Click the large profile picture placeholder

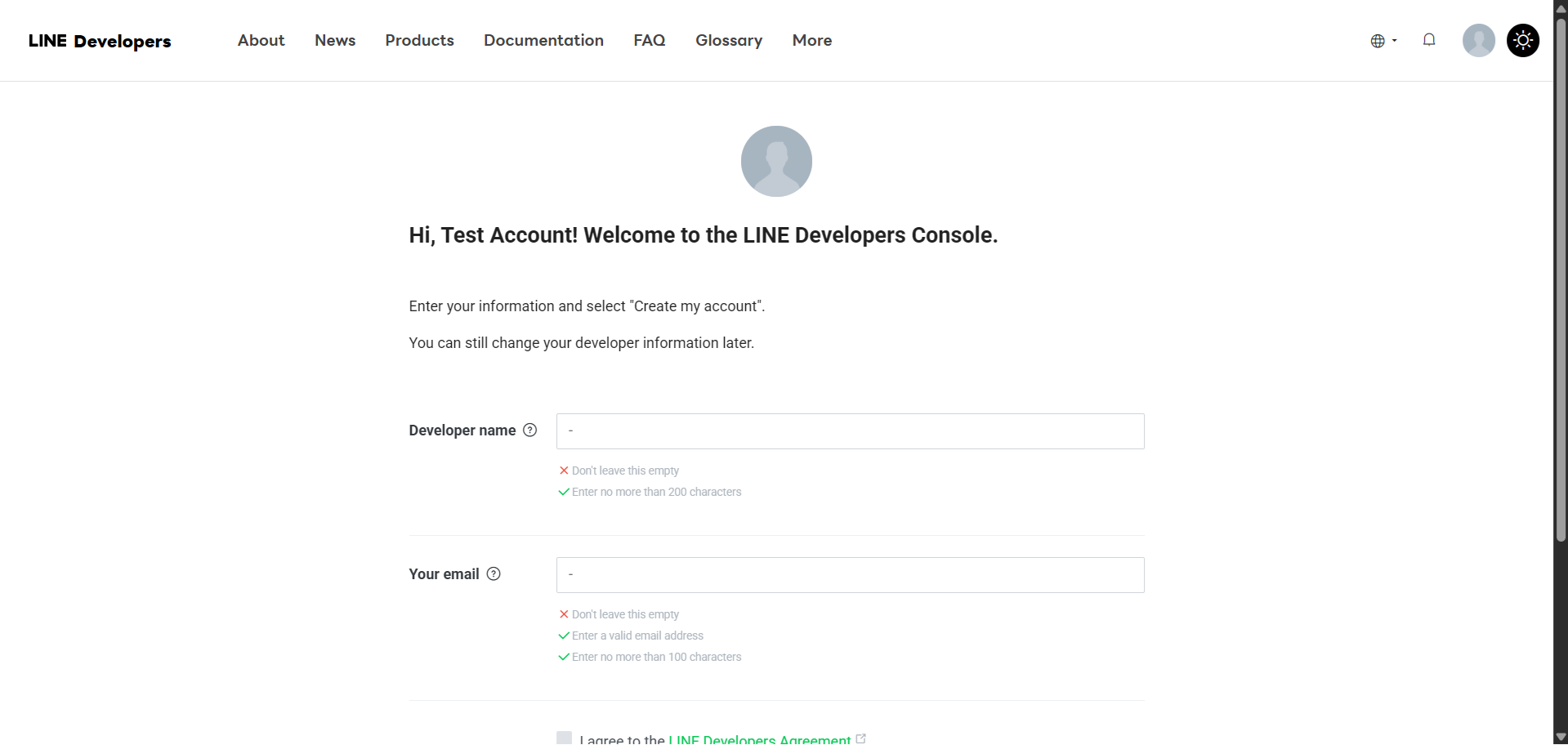(x=775, y=161)
